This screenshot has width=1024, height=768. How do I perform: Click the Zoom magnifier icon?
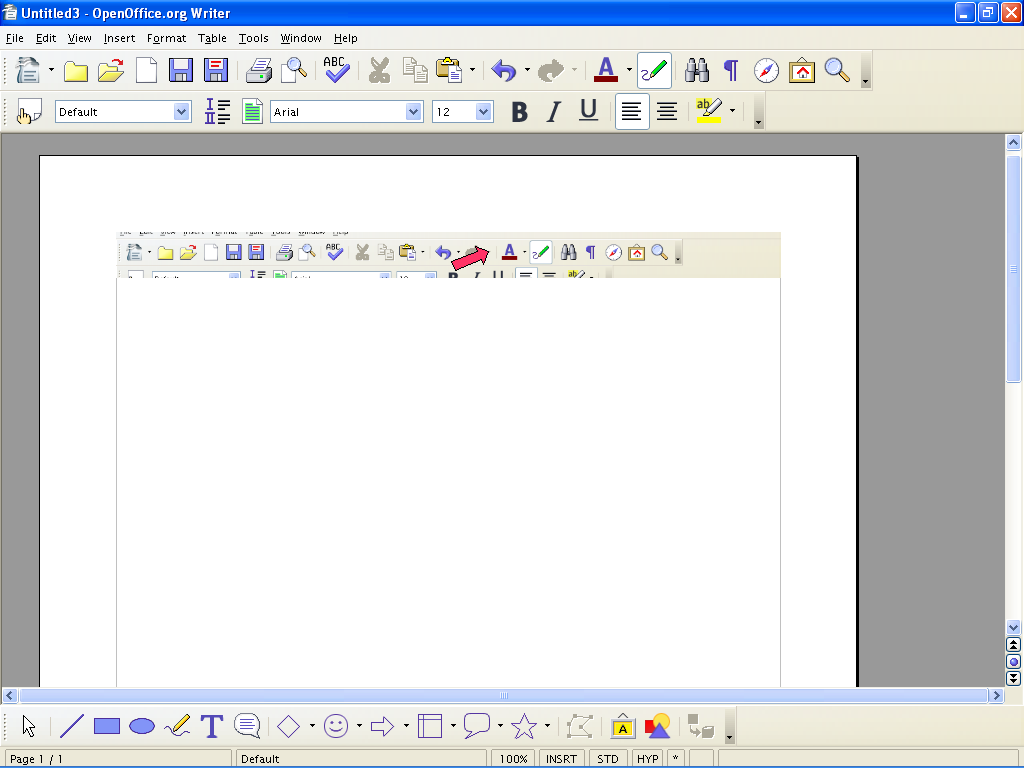[x=837, y=70]
